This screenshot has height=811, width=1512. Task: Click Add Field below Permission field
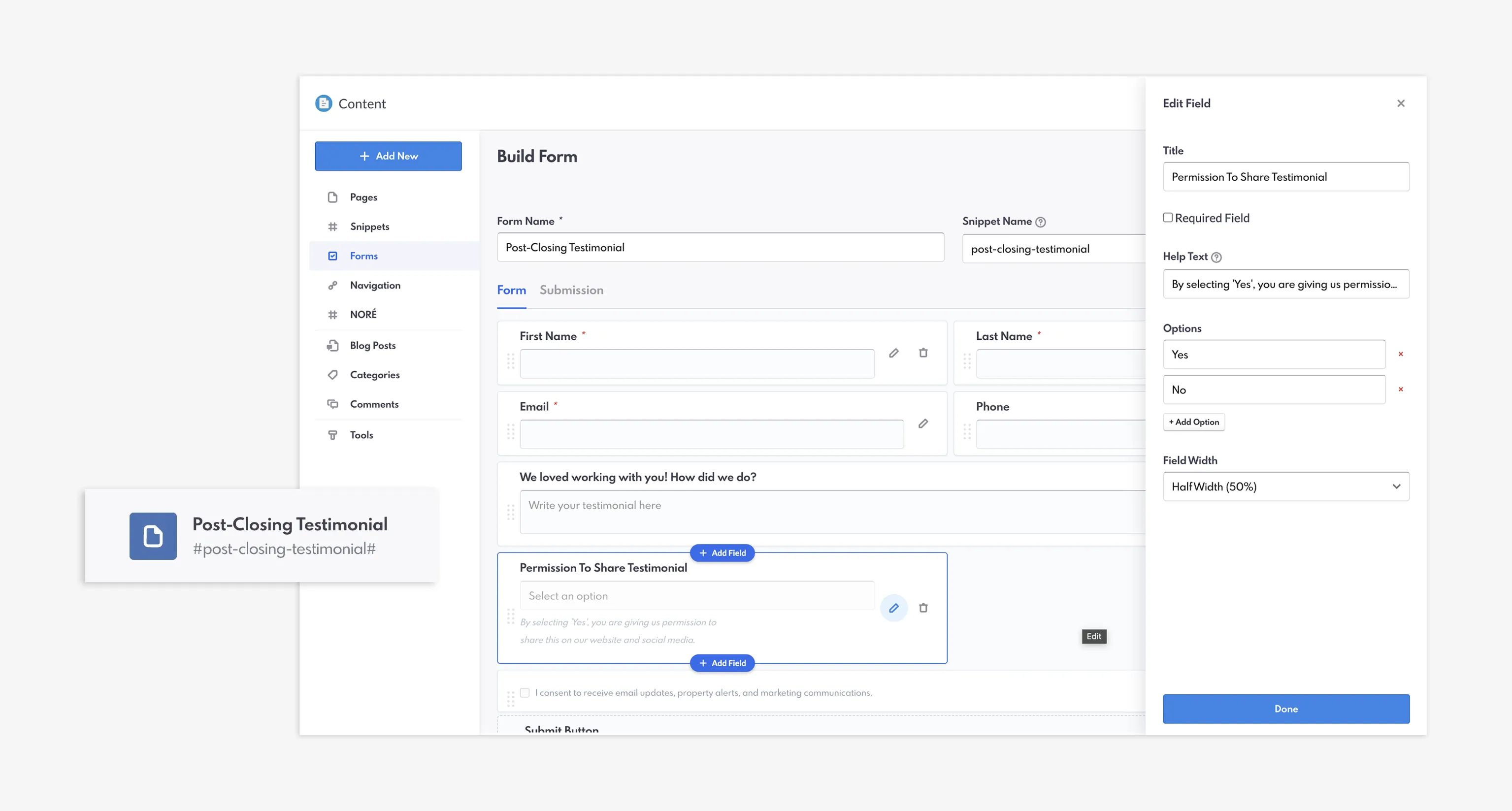tap(722, 663)
